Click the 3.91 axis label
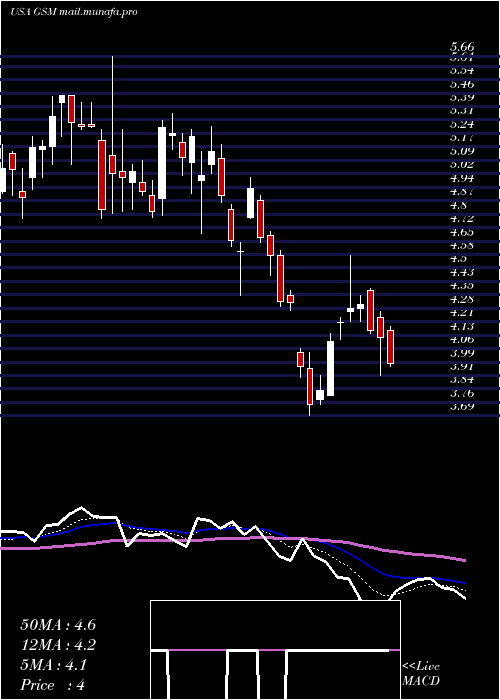 (462, 366)
